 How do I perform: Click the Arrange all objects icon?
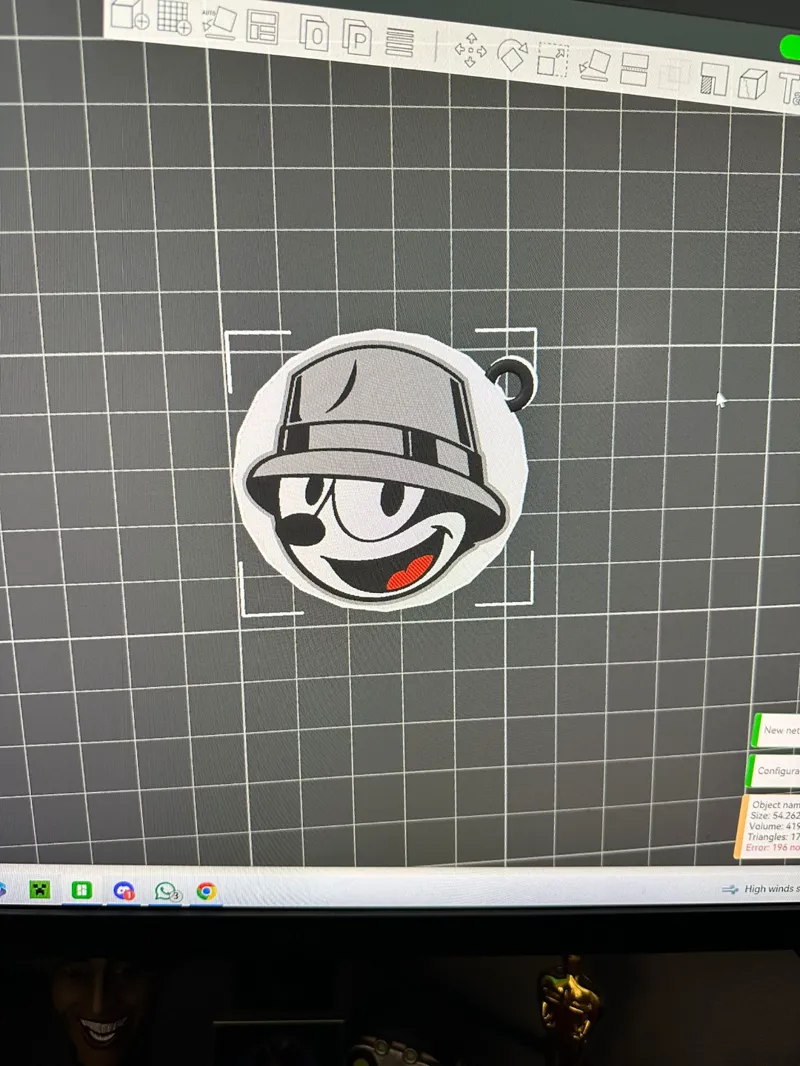[262, 28]
